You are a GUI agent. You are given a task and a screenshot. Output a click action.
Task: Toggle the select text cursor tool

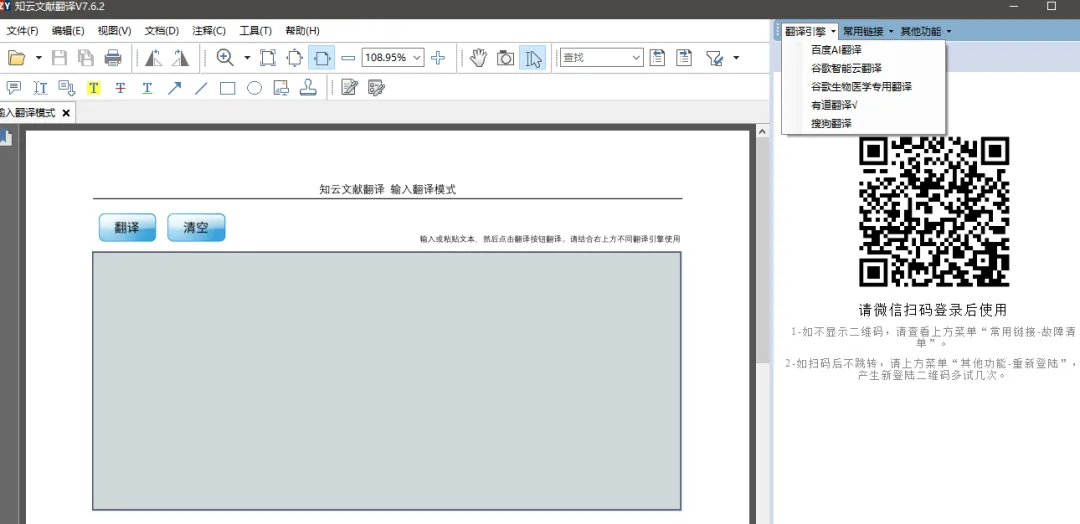532,58
